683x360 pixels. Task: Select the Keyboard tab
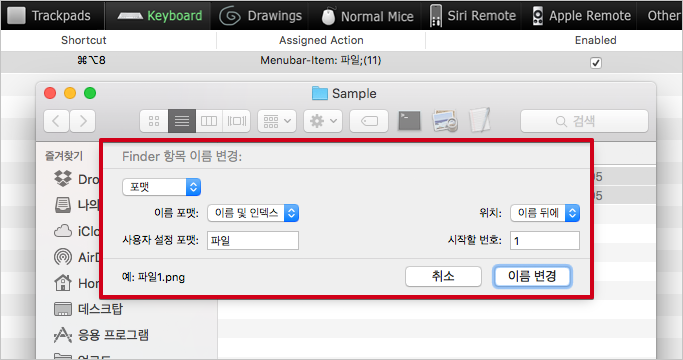click(159, 16)
